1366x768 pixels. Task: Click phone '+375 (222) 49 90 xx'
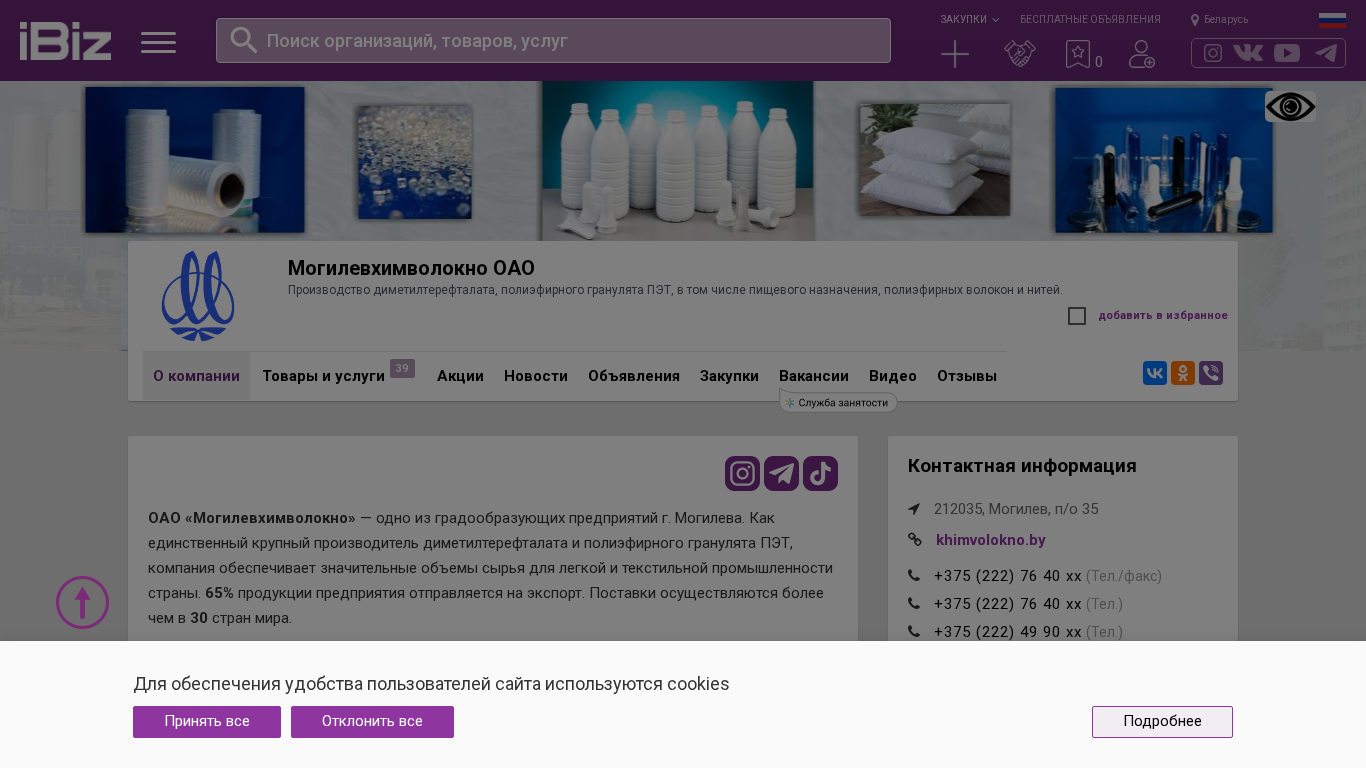coord(1028,632)
